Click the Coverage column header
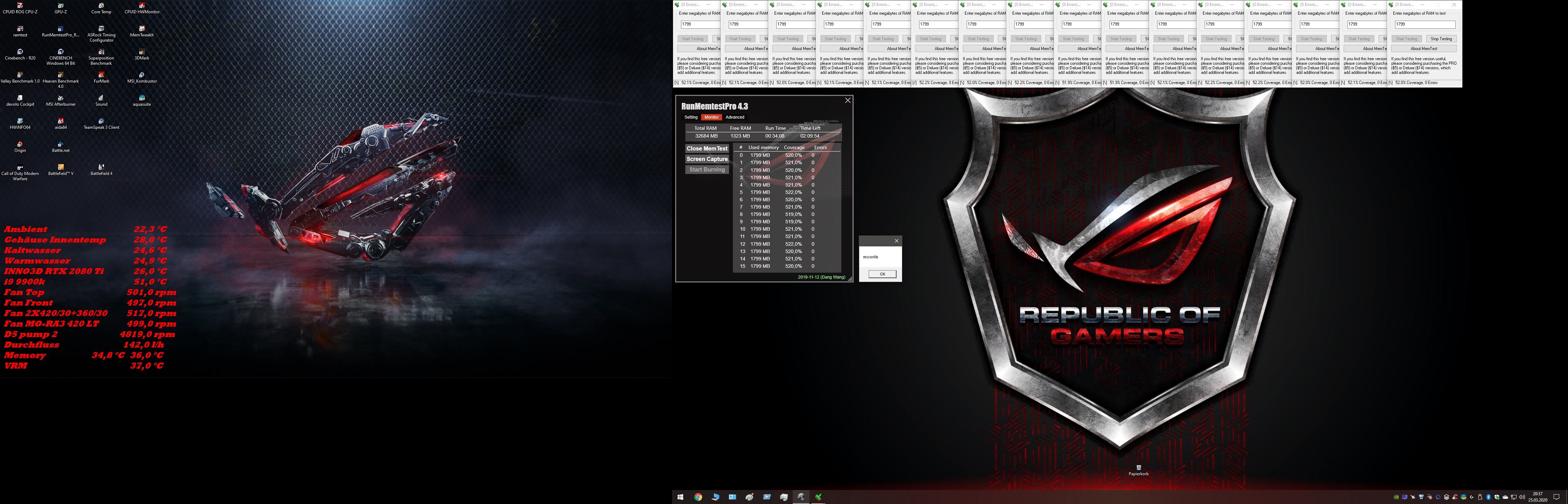 794,147
